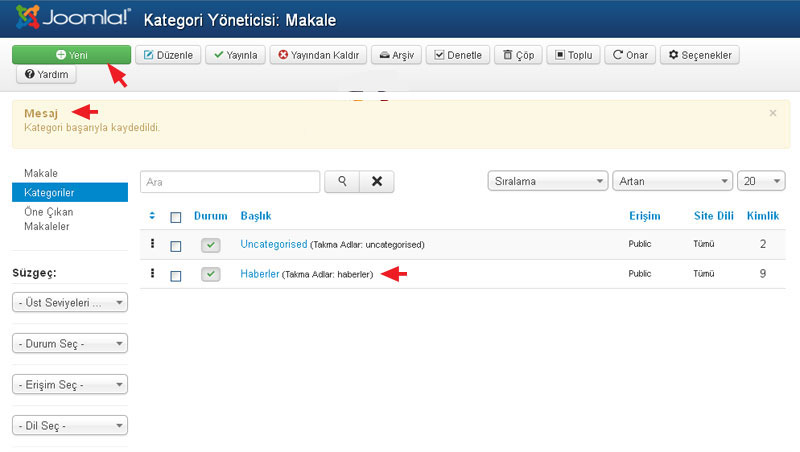Sort by Durum column
The image size is (800, 452).
pyautogui.click(x=210, y=216)
